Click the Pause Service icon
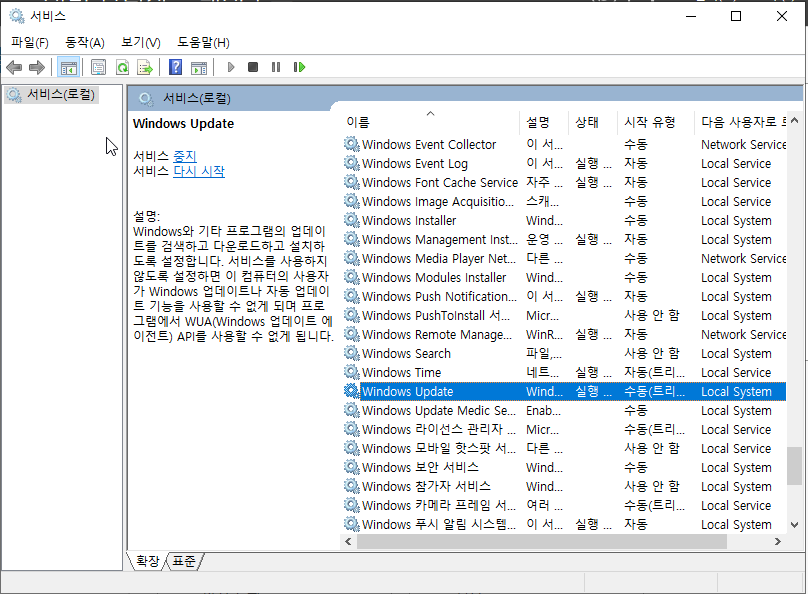The height and width of the screenshot is (594, 808). (276, 67)
